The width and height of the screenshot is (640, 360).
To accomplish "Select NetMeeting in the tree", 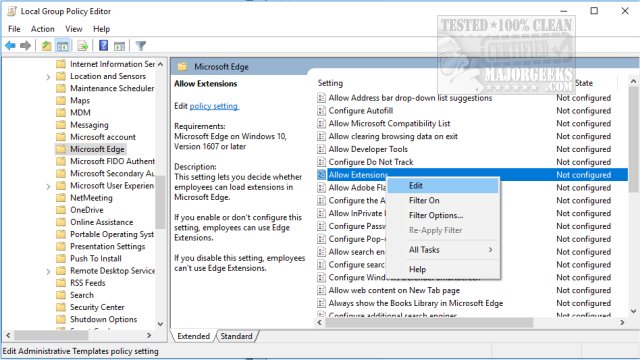I will coord(91,198).
